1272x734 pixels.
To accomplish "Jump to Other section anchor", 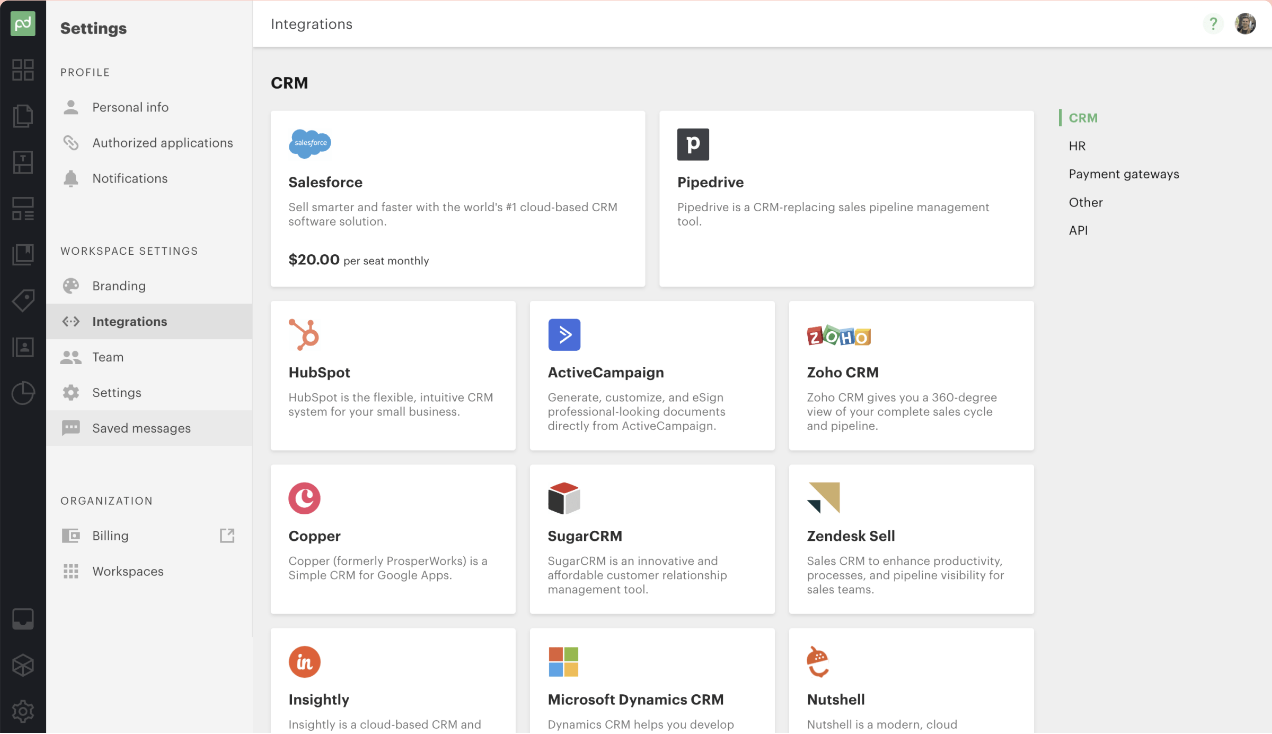I will 1086,202.
